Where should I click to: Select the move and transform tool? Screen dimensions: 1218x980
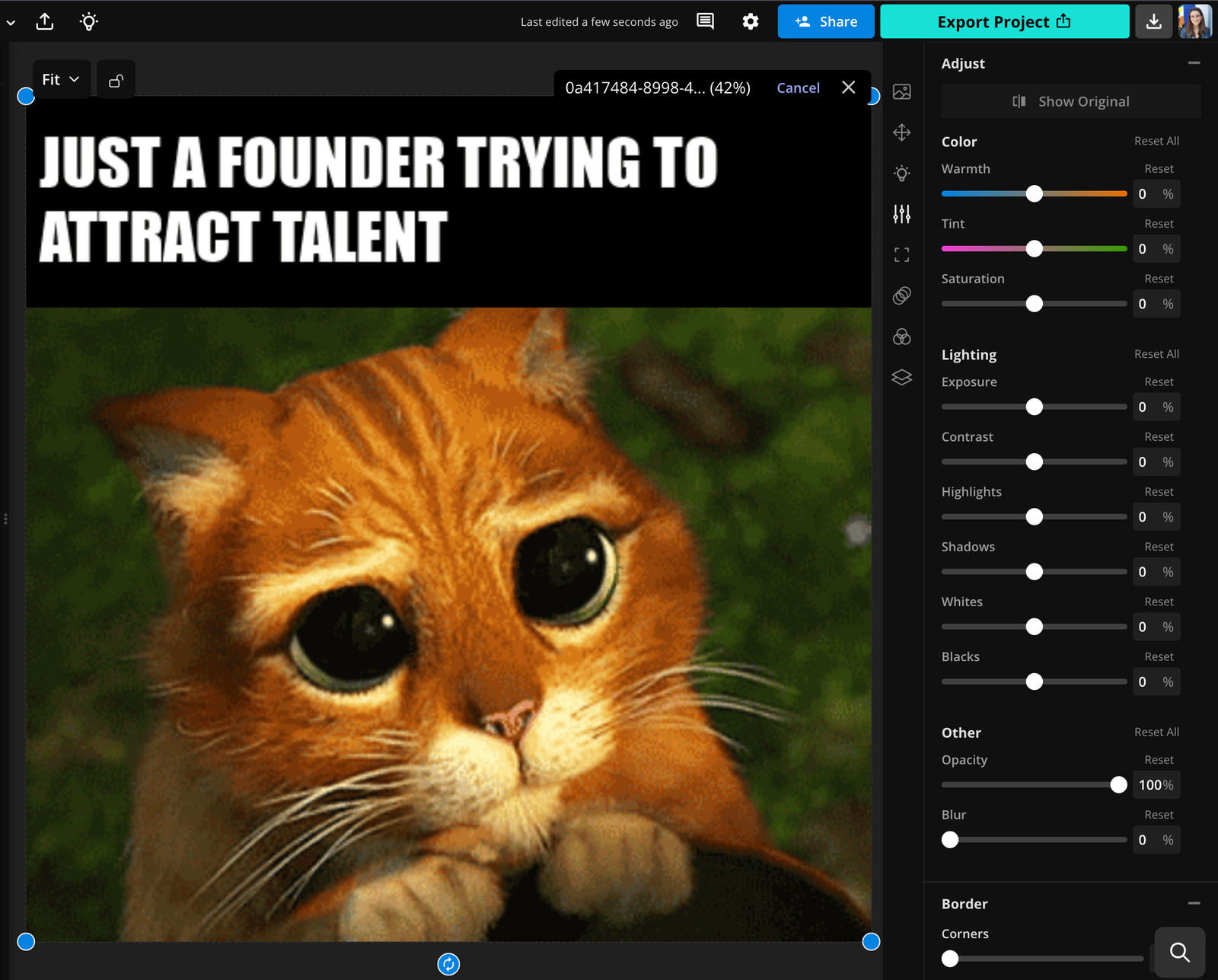902,132
